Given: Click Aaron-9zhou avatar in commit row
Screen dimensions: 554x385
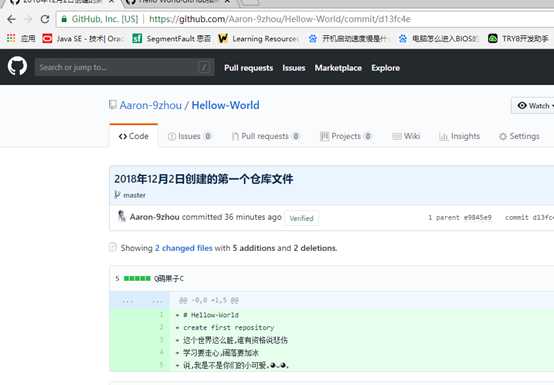Looking at the screenshot, I should 121,216.
